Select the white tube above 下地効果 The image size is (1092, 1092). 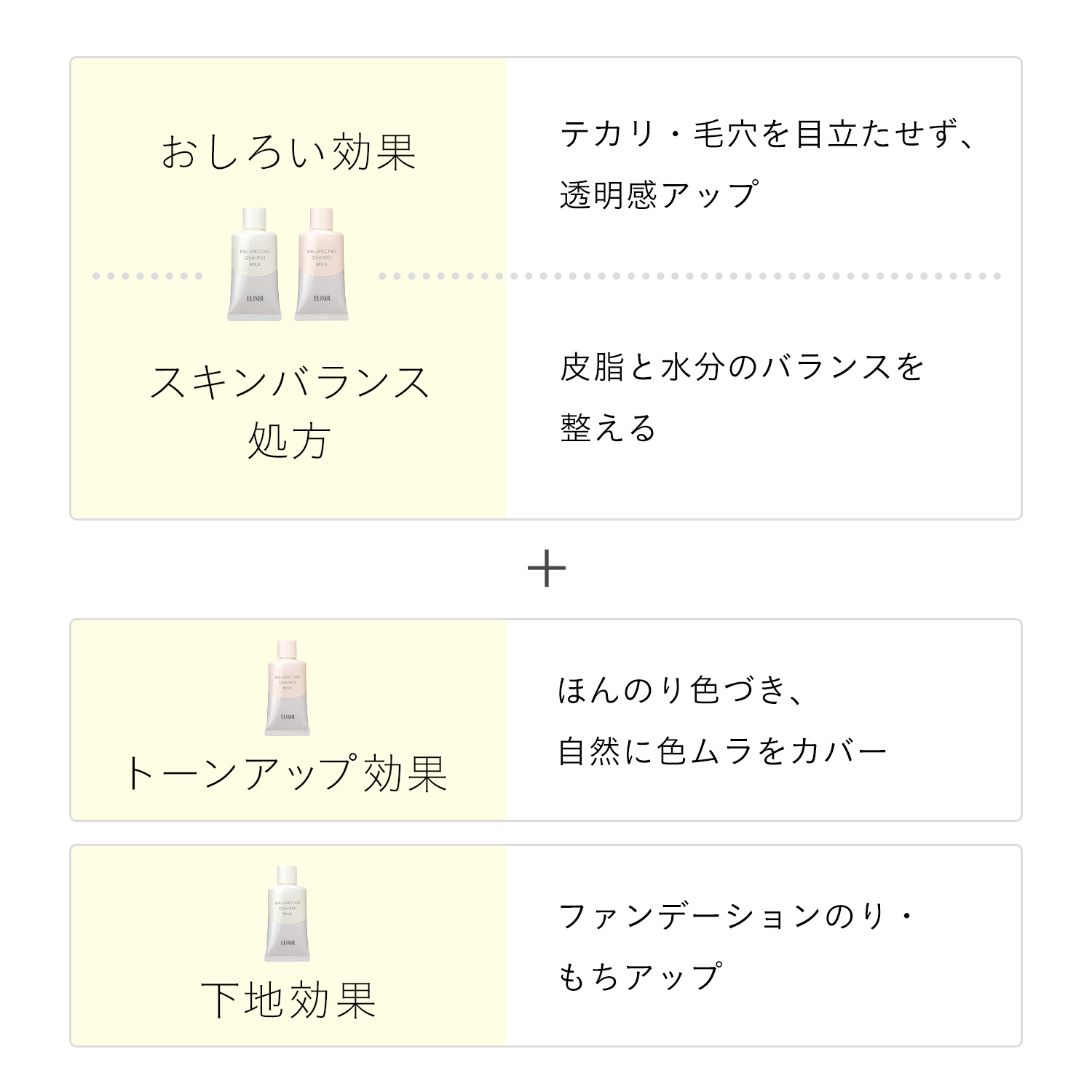[288, 914]
